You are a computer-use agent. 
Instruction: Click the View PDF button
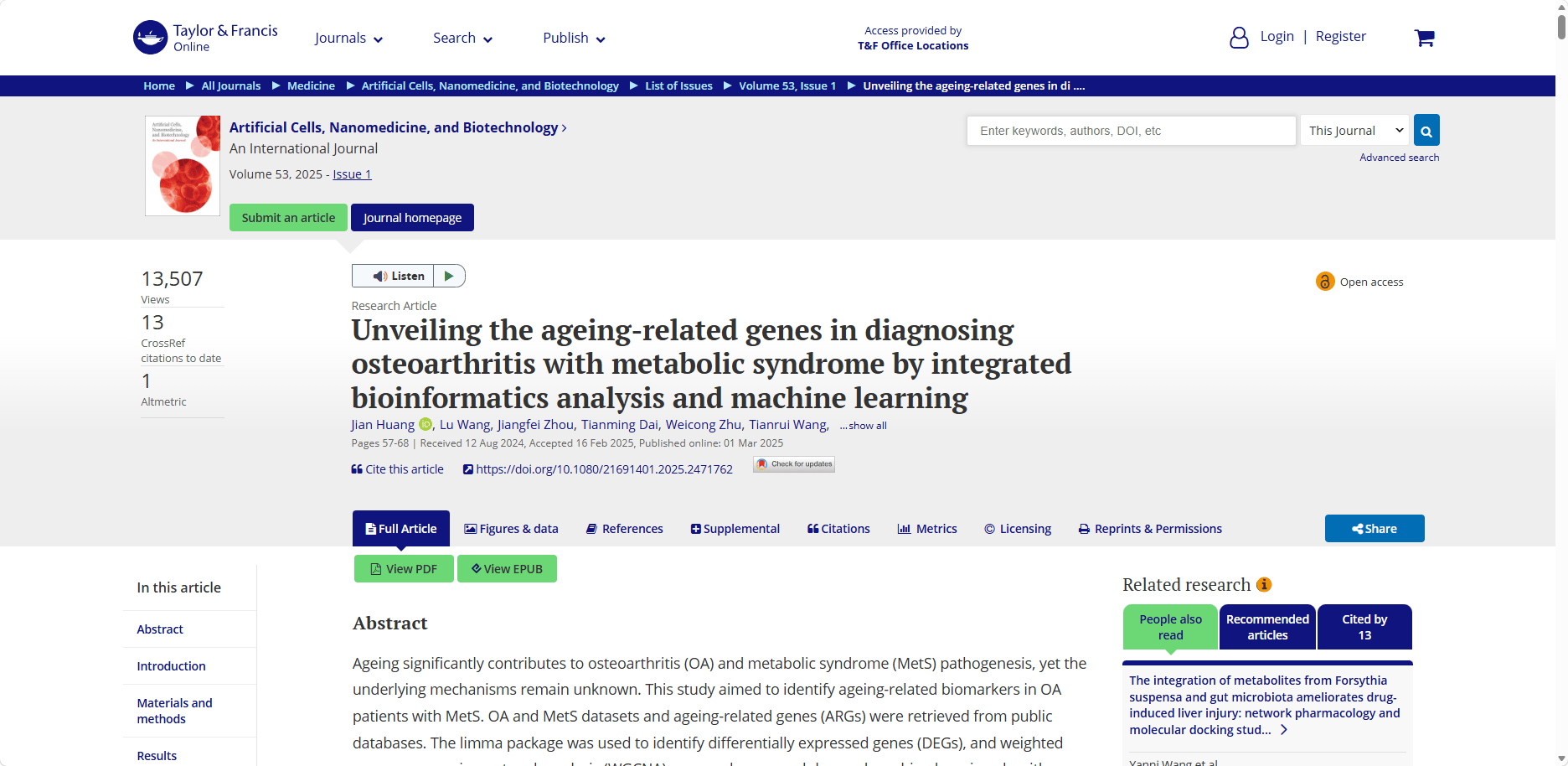[404, 569]
